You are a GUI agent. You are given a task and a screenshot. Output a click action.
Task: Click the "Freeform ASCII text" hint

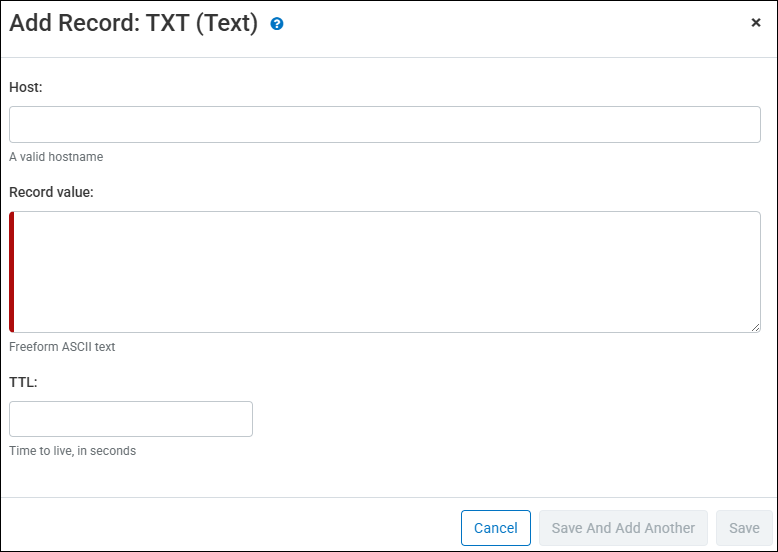tap(62, 347)
